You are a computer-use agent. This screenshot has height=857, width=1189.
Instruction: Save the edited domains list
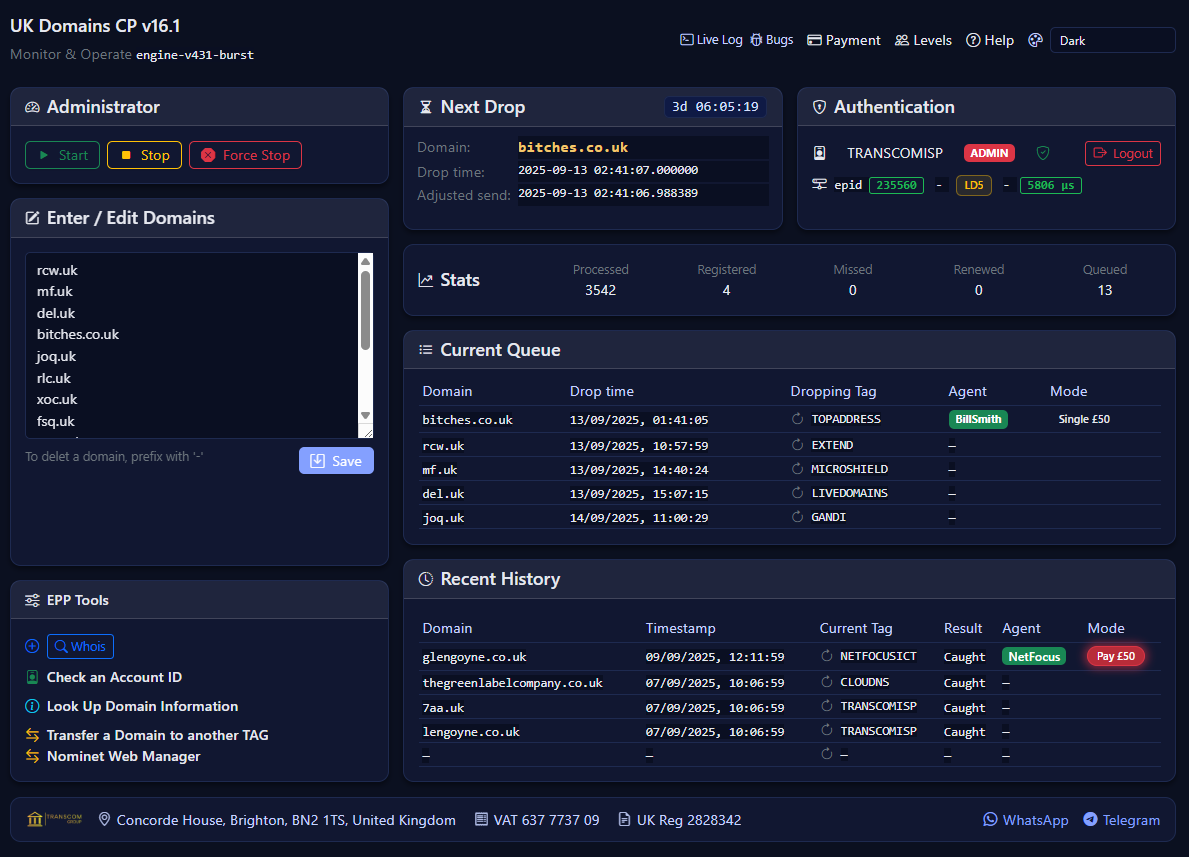tap(336, 461)
